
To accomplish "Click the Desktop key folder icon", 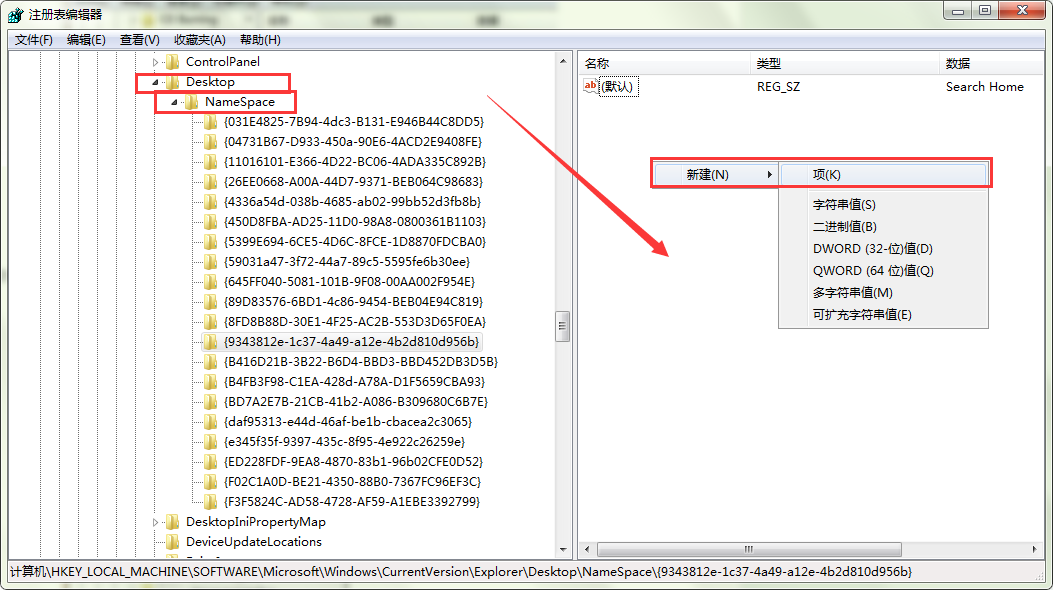I will [172, 82].
